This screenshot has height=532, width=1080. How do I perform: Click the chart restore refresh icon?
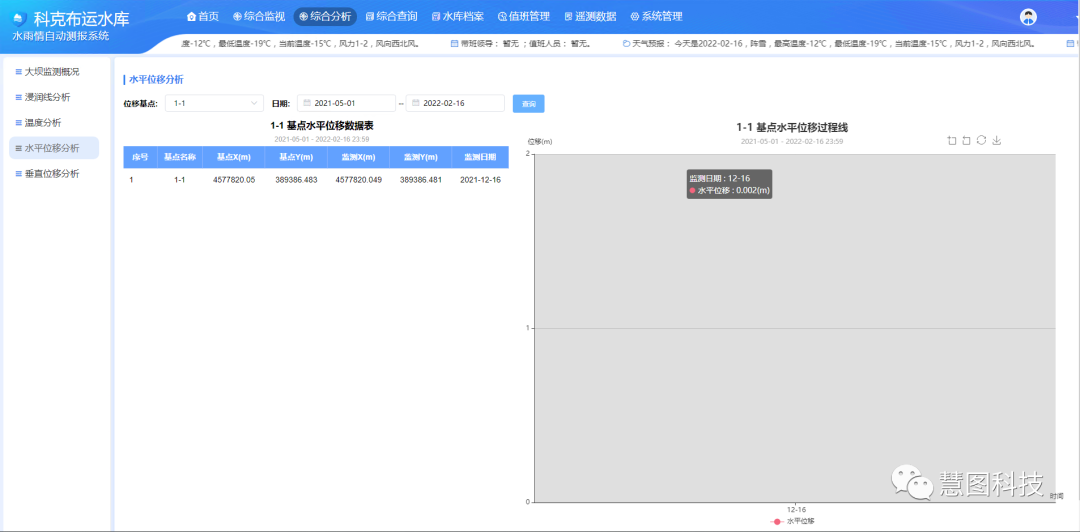point(982,141)
